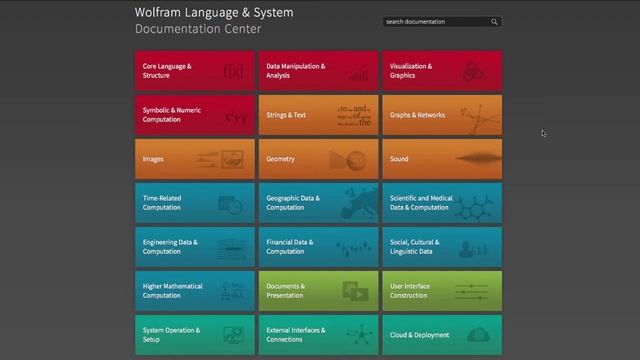This screenshot has width=640, height=360.
Task: Click the search magnifier icon
Action: (x=494, y=22)
